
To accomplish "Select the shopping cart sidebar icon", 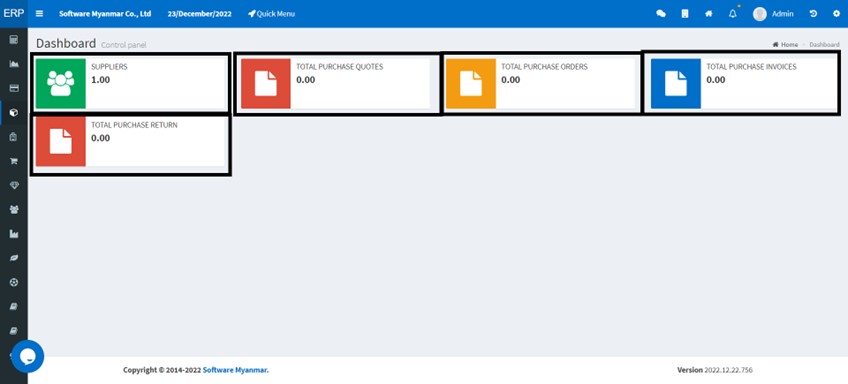I will point(14,161).
